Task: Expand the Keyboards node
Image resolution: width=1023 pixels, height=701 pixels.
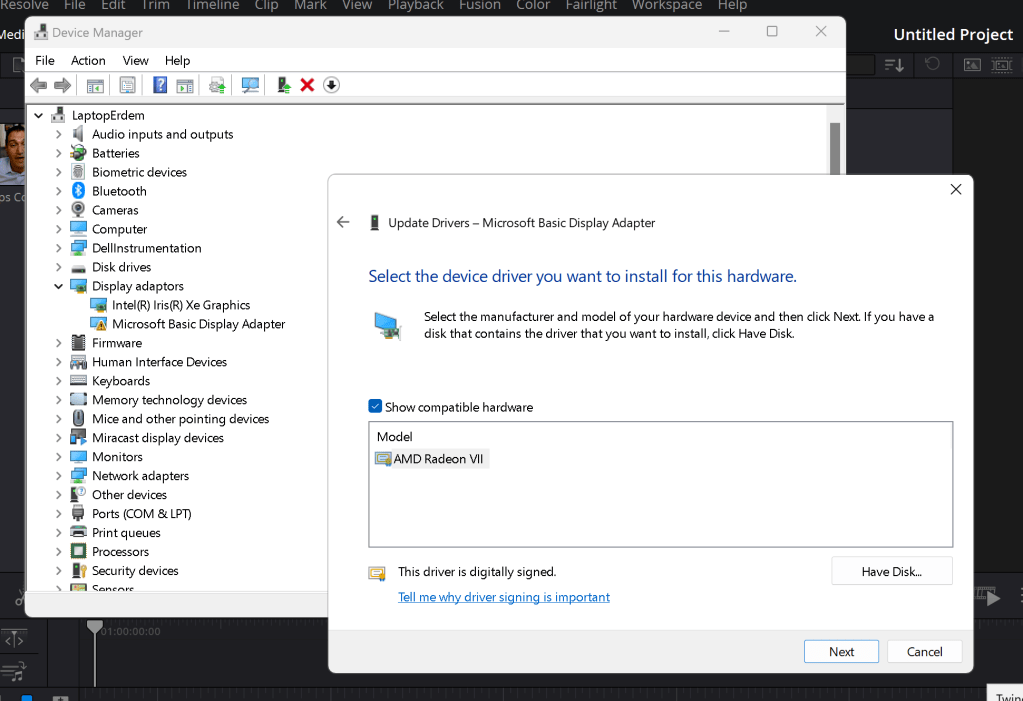Action: click(59, 381)
